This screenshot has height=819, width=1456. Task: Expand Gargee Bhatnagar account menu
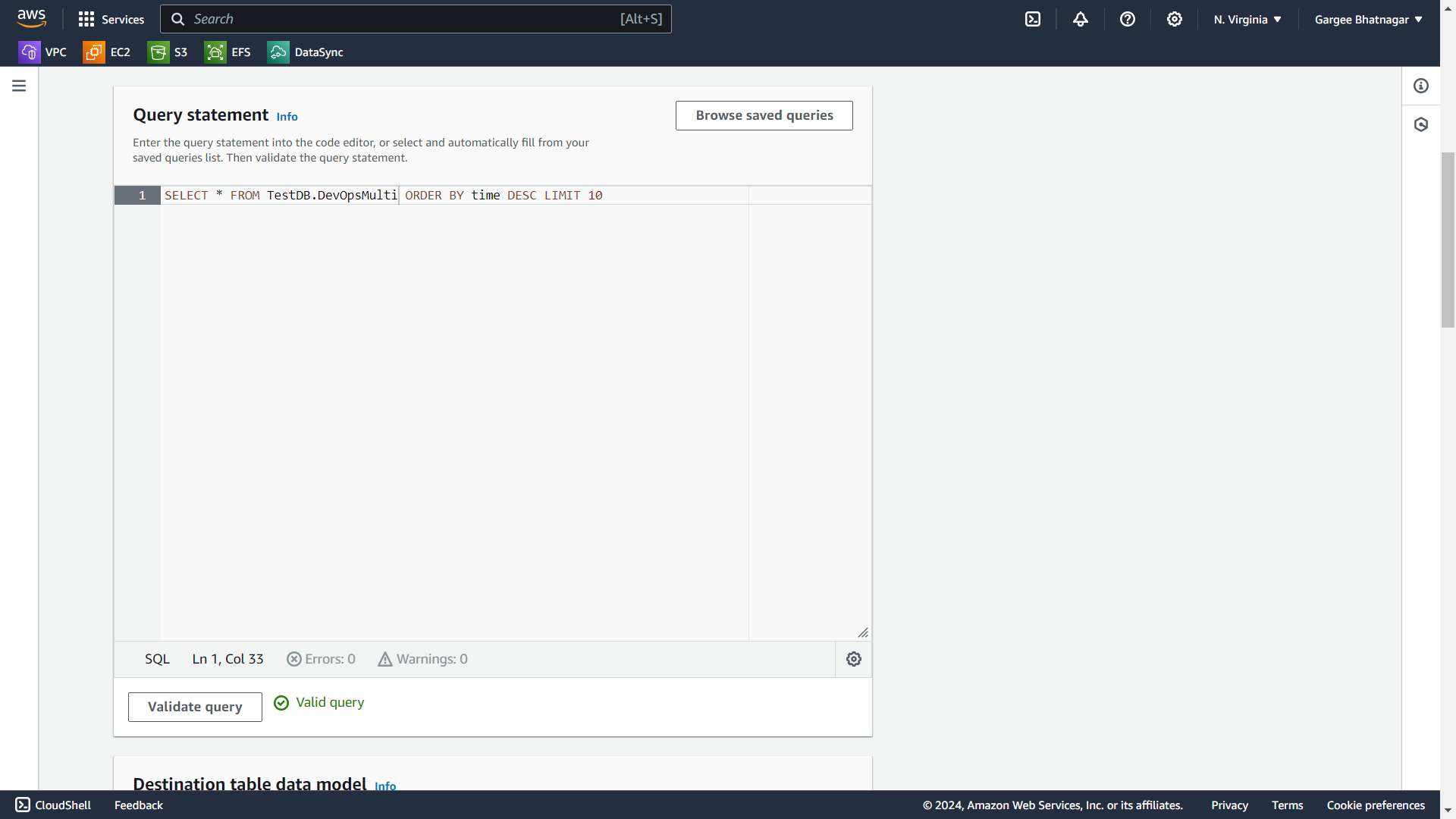(x=1368, y=20)
